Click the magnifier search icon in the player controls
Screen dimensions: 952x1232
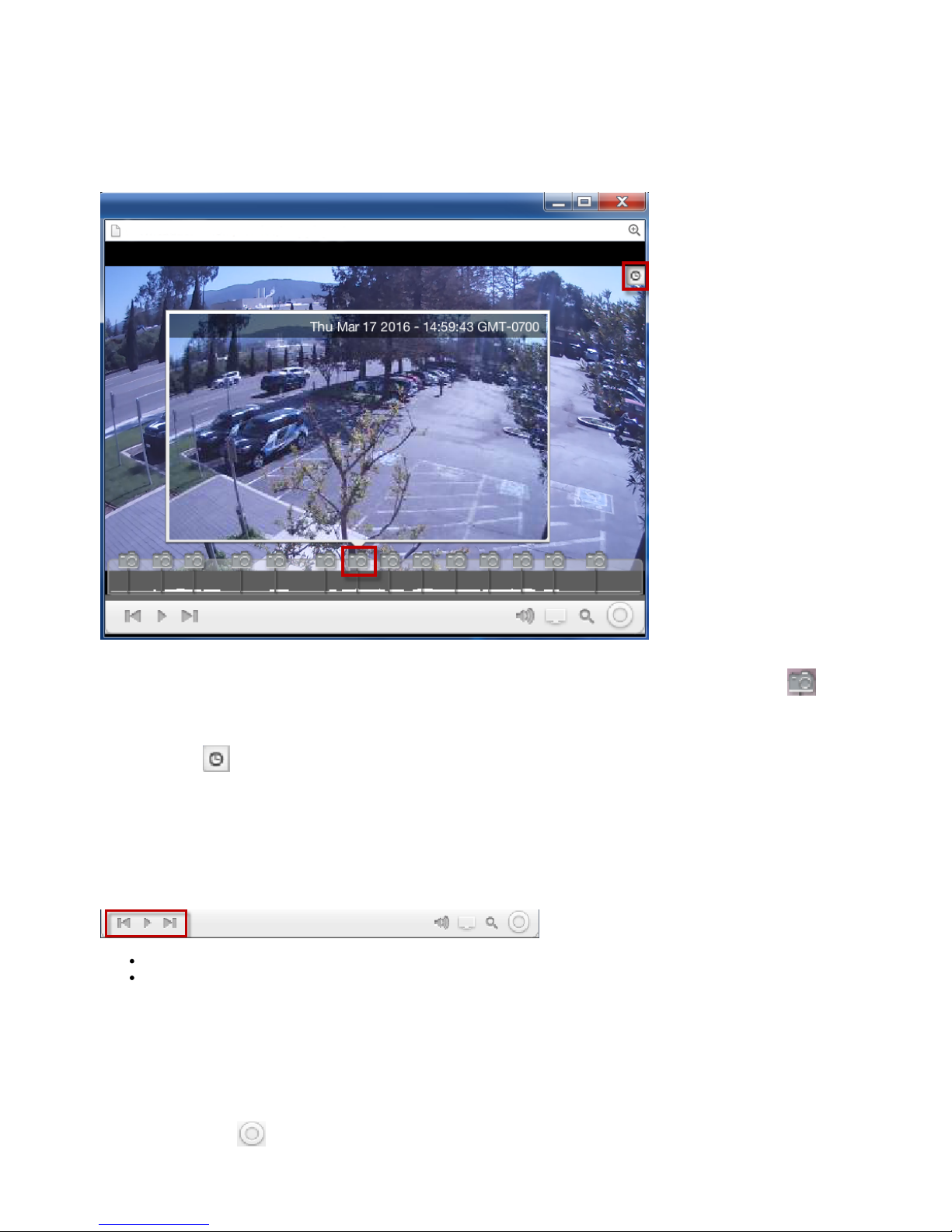pos(587,616)
